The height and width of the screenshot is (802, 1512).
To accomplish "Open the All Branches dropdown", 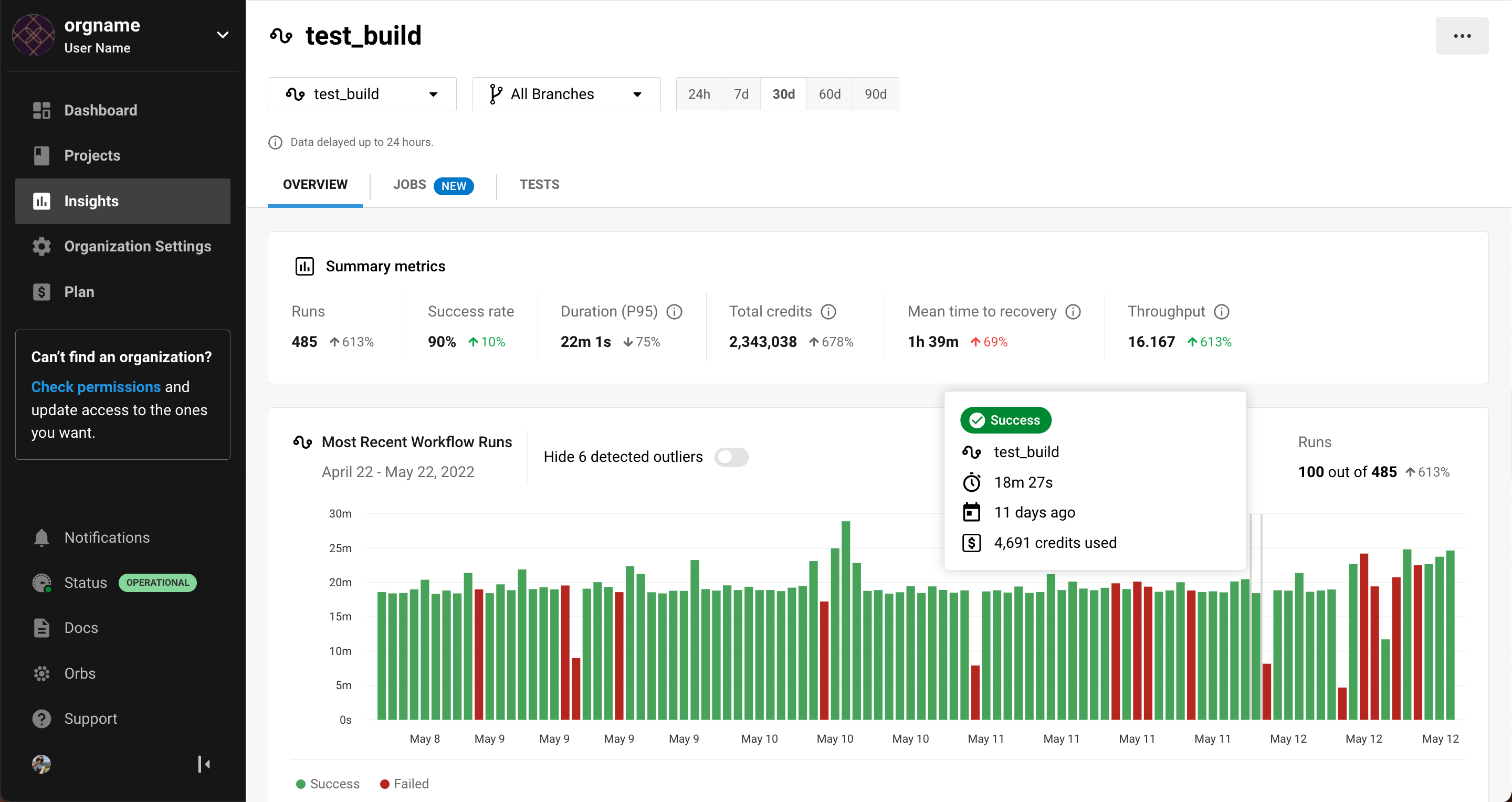I will [566, 94].
